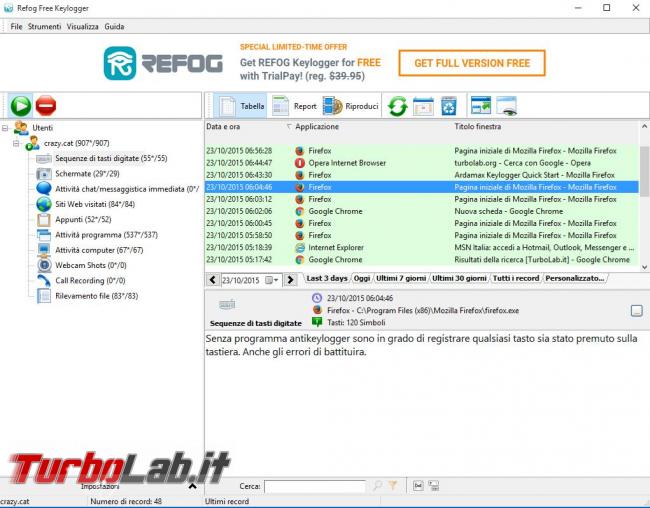The width and height of the screenshot is (650, 508).
Task: Click the match-word icon beside filter
Action: coord(418,485)
